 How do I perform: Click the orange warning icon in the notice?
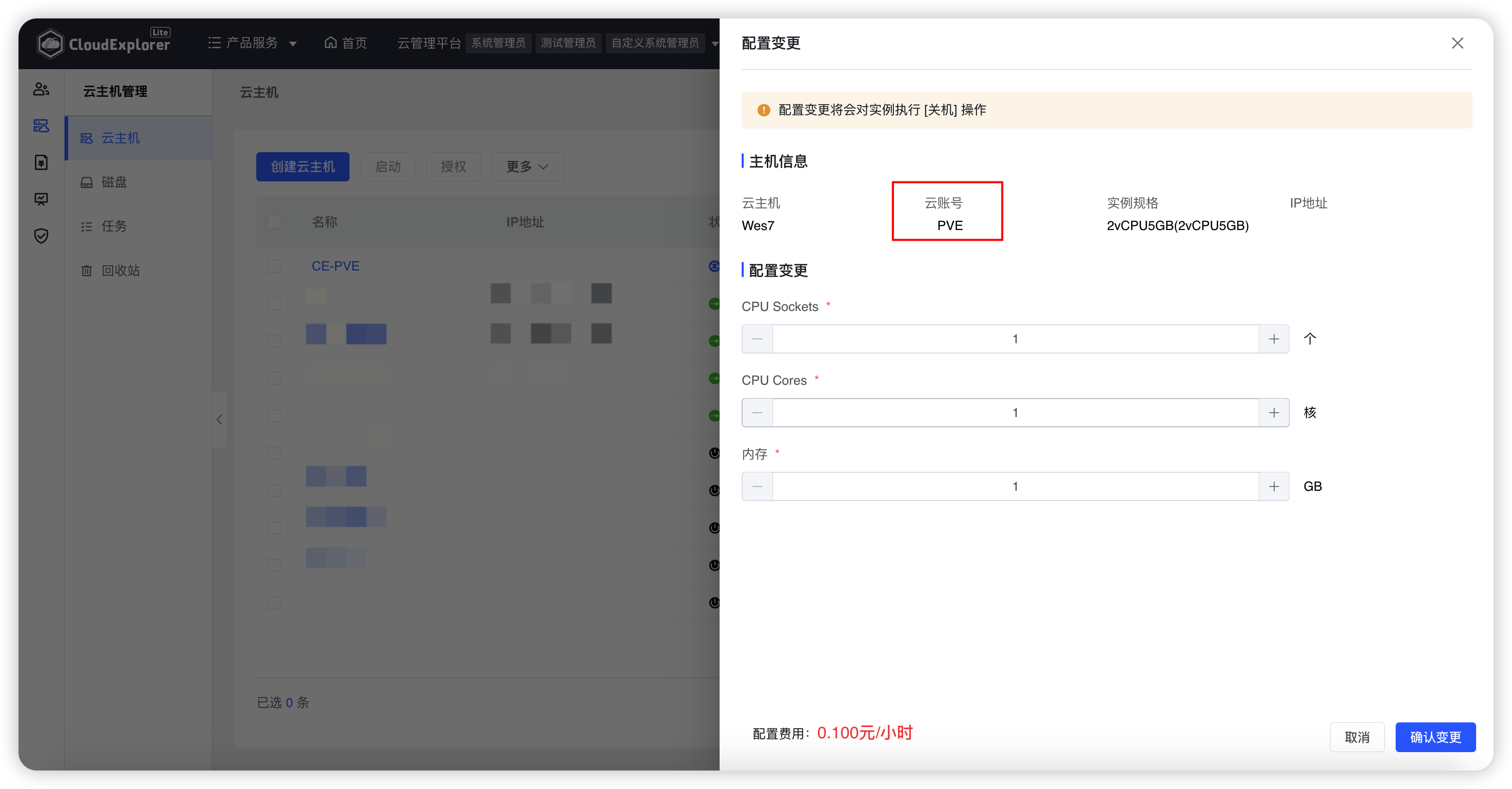764,110
